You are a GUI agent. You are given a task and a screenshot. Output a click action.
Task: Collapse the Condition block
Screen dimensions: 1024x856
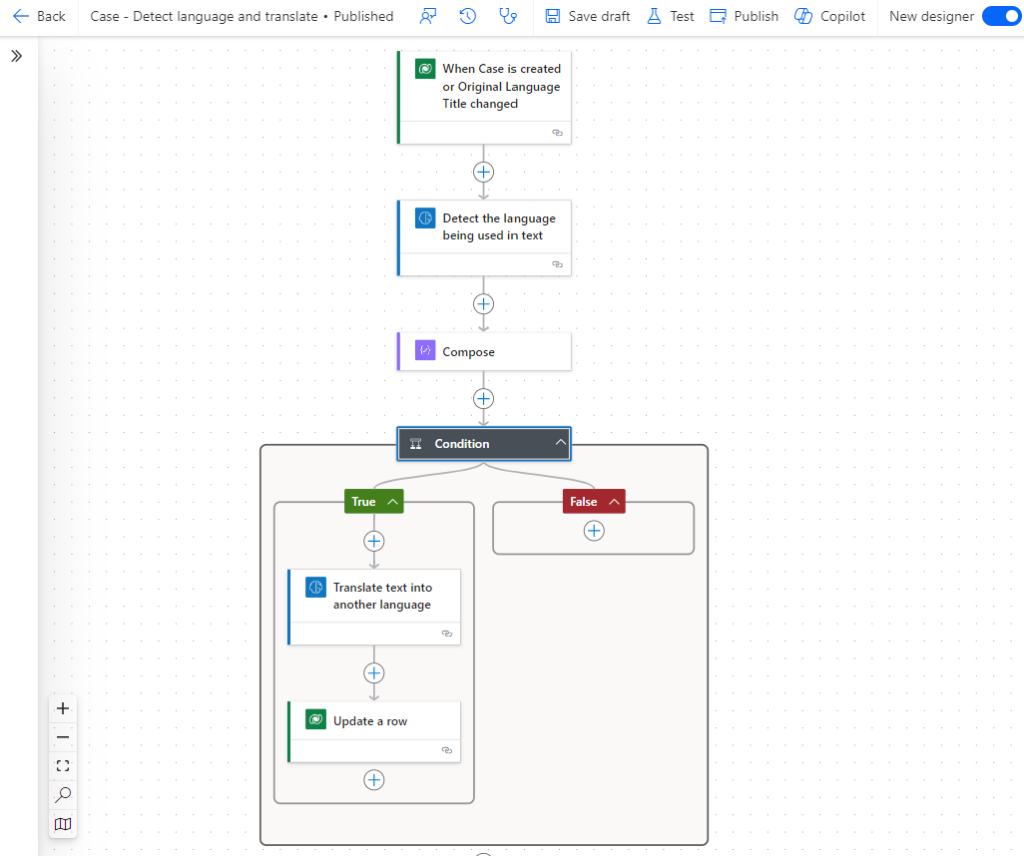click(x=561, y=443)
